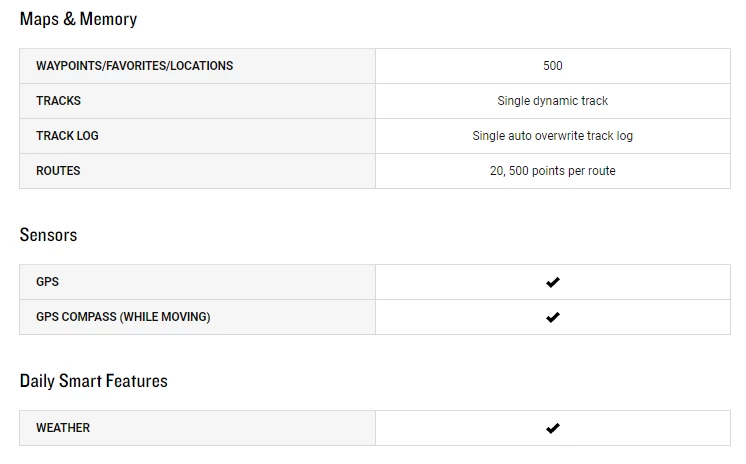Click the Sensors specifications table
This screenshot has width=746, height=464.
coord(375,299)
